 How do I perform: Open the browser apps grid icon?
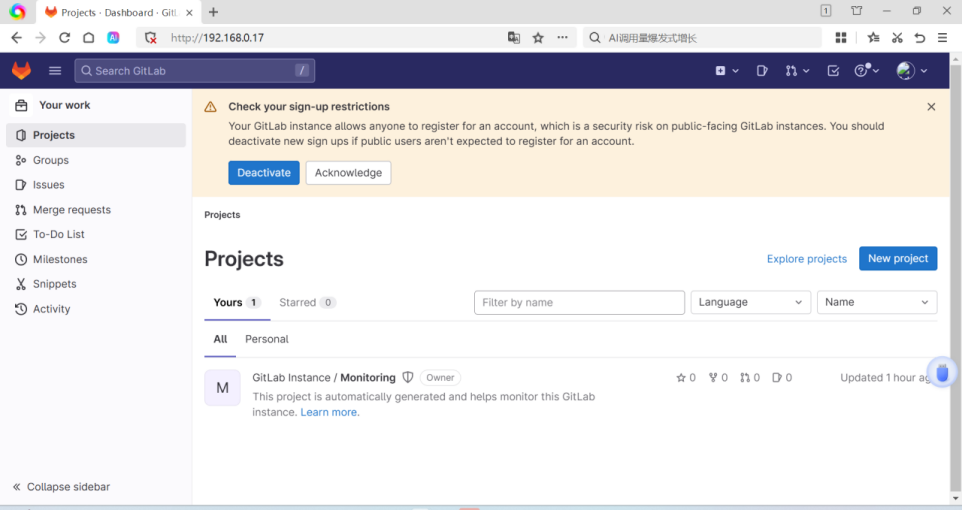[841, 38]
